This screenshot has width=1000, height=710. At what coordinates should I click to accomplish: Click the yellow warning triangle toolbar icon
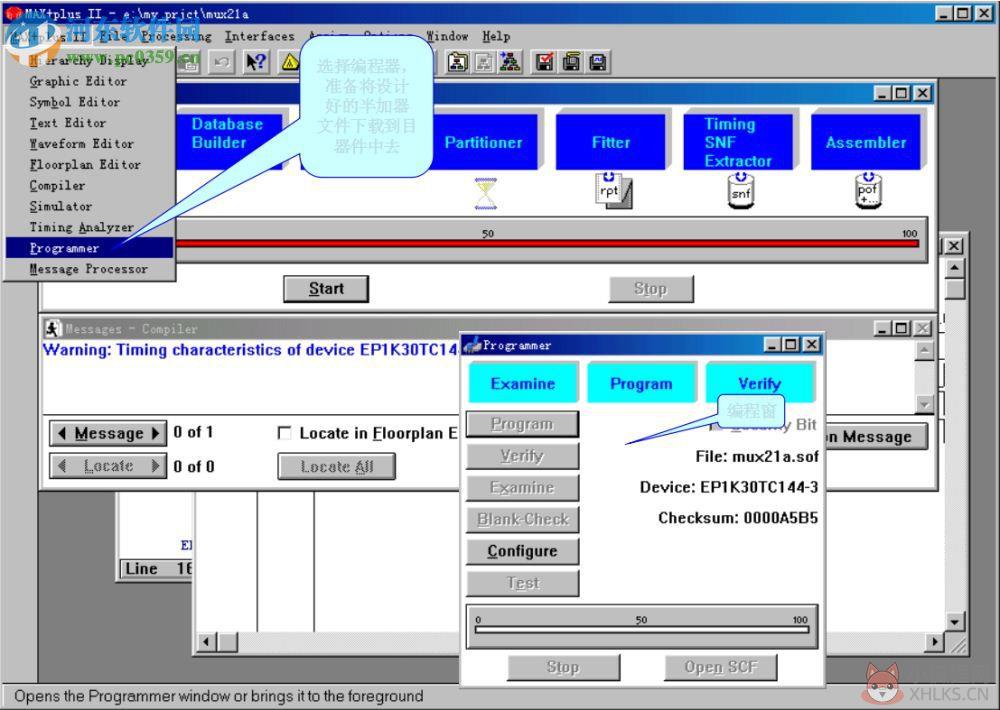(290, 62)
